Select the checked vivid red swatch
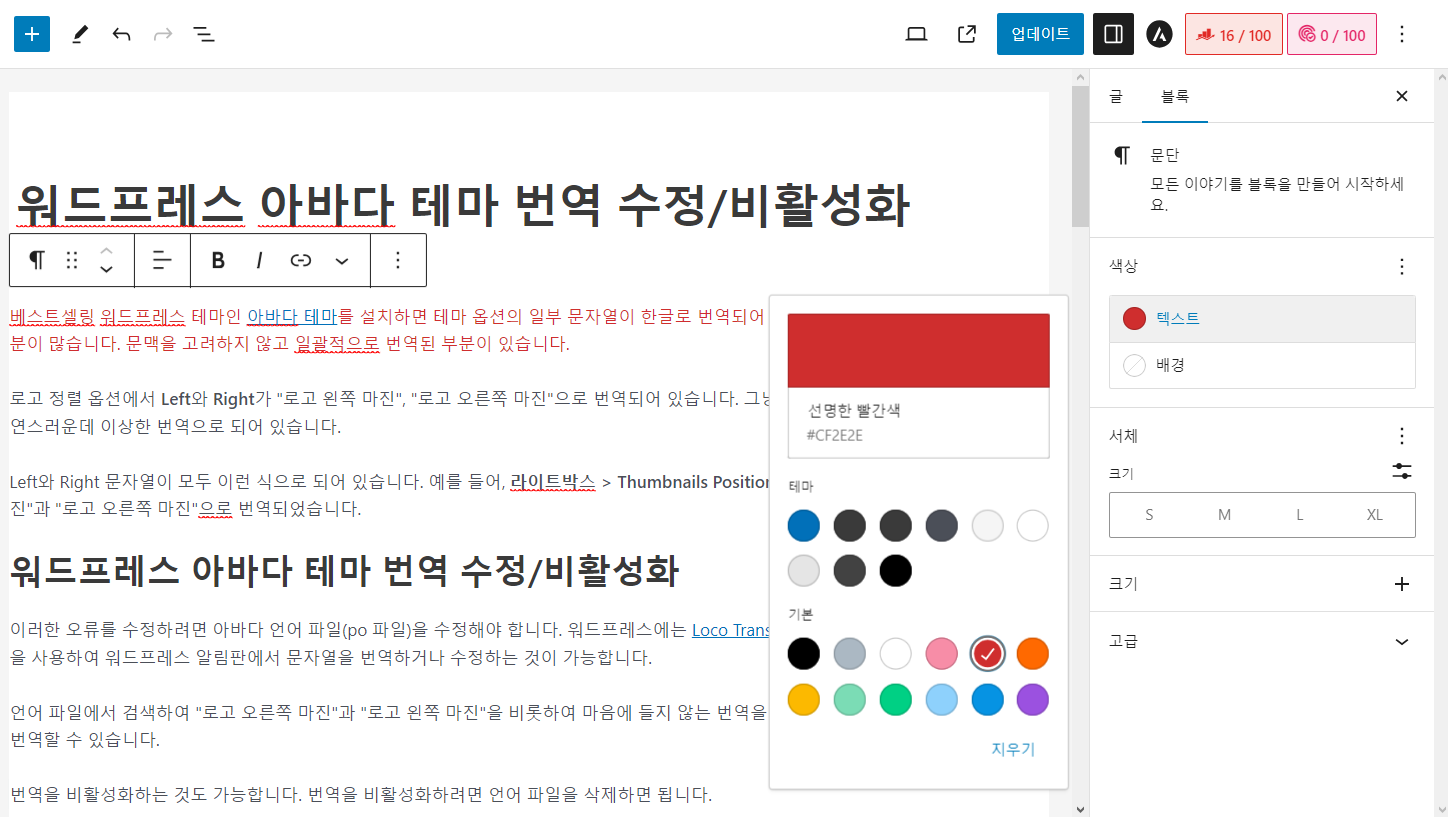 tap(987, 654)
